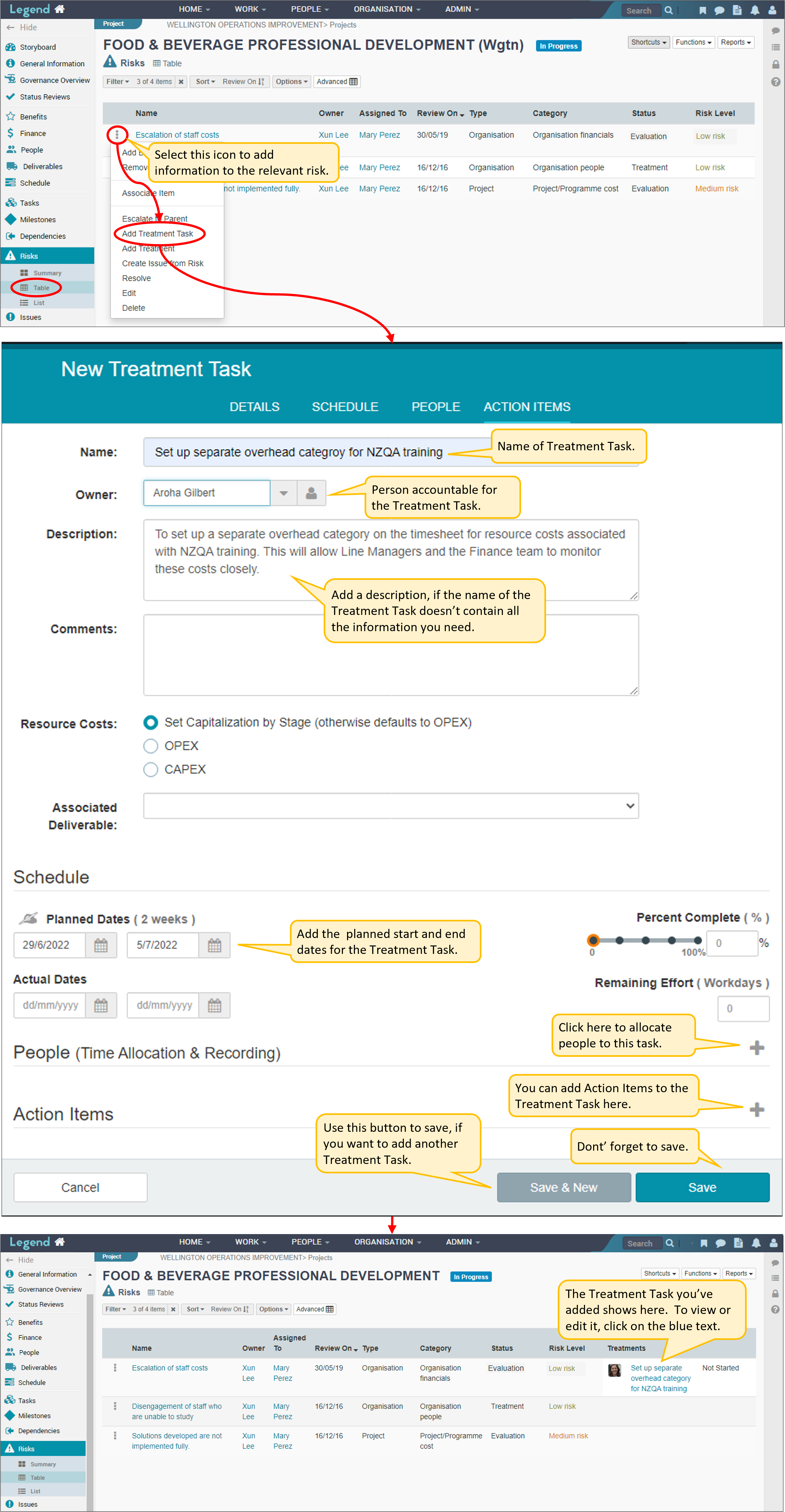Open Storyboard in top sidebar
Viewport: 785px width, 1512px height.
coord(38,47)
